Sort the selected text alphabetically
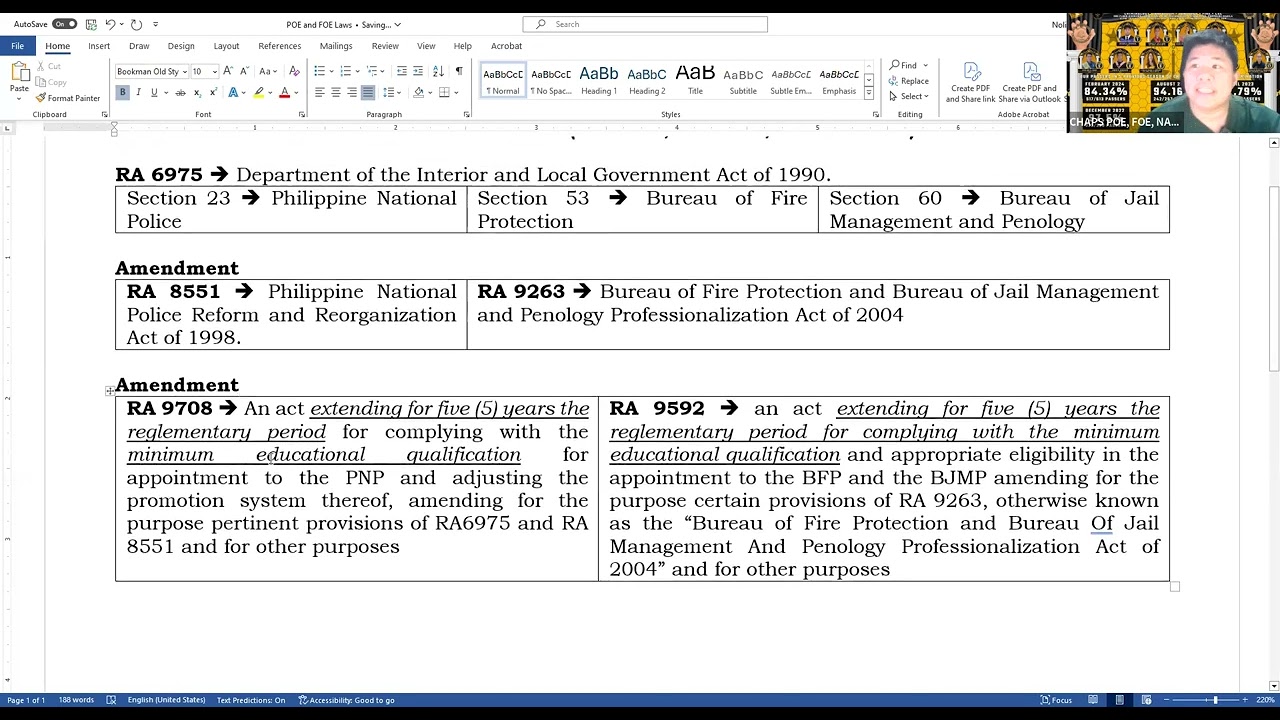Viewport: 1280px width, 720px height. point(438,71)
